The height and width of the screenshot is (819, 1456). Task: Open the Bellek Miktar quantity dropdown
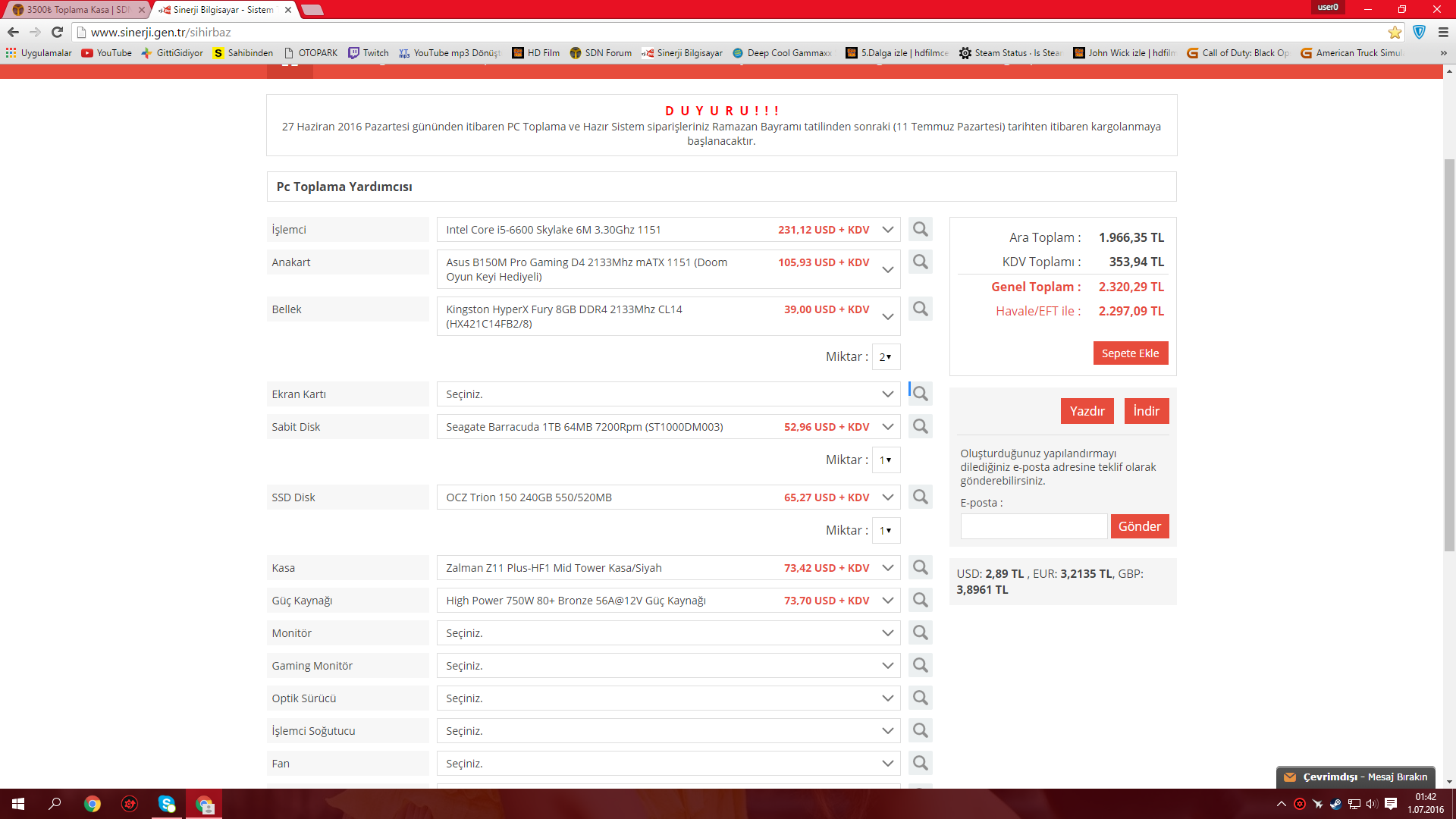click(x=885, y=356)
